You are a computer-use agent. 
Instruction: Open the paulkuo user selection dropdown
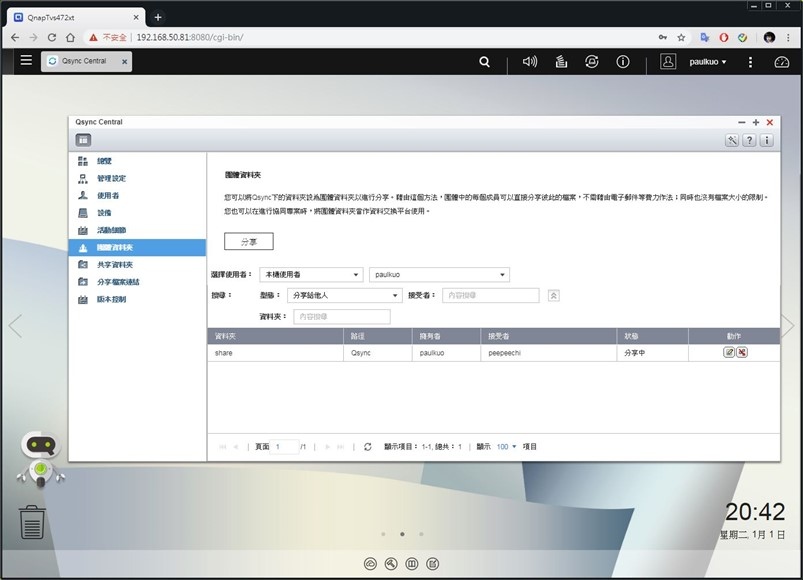tap(439, 274)
